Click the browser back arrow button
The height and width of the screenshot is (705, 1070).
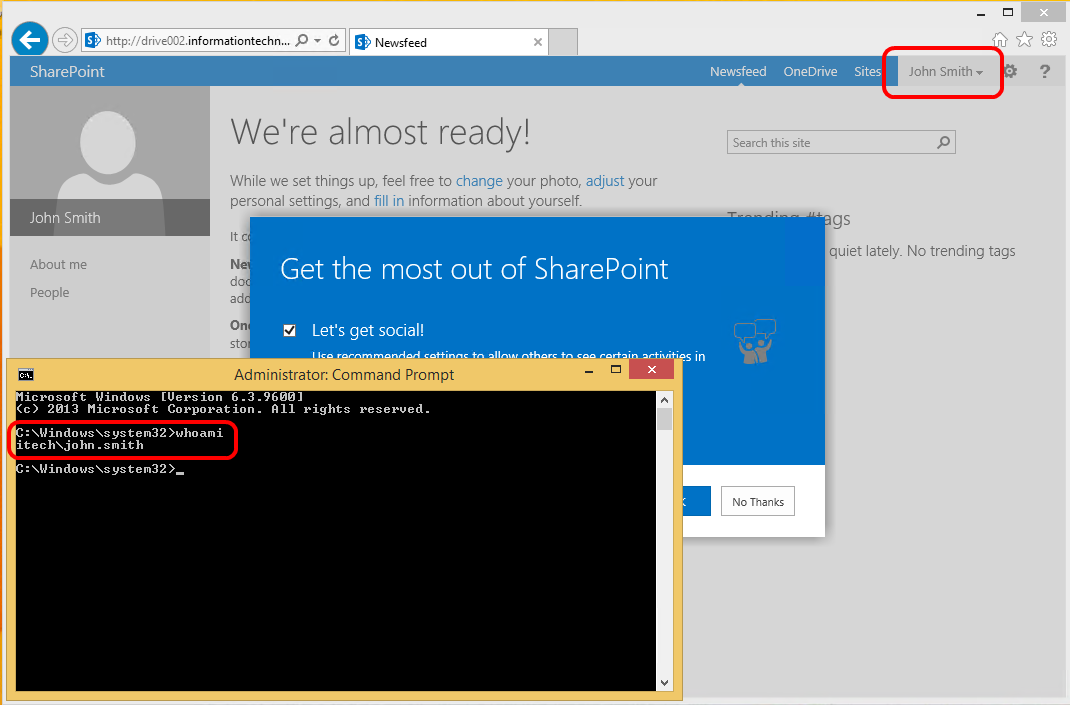tap(29, 40)
